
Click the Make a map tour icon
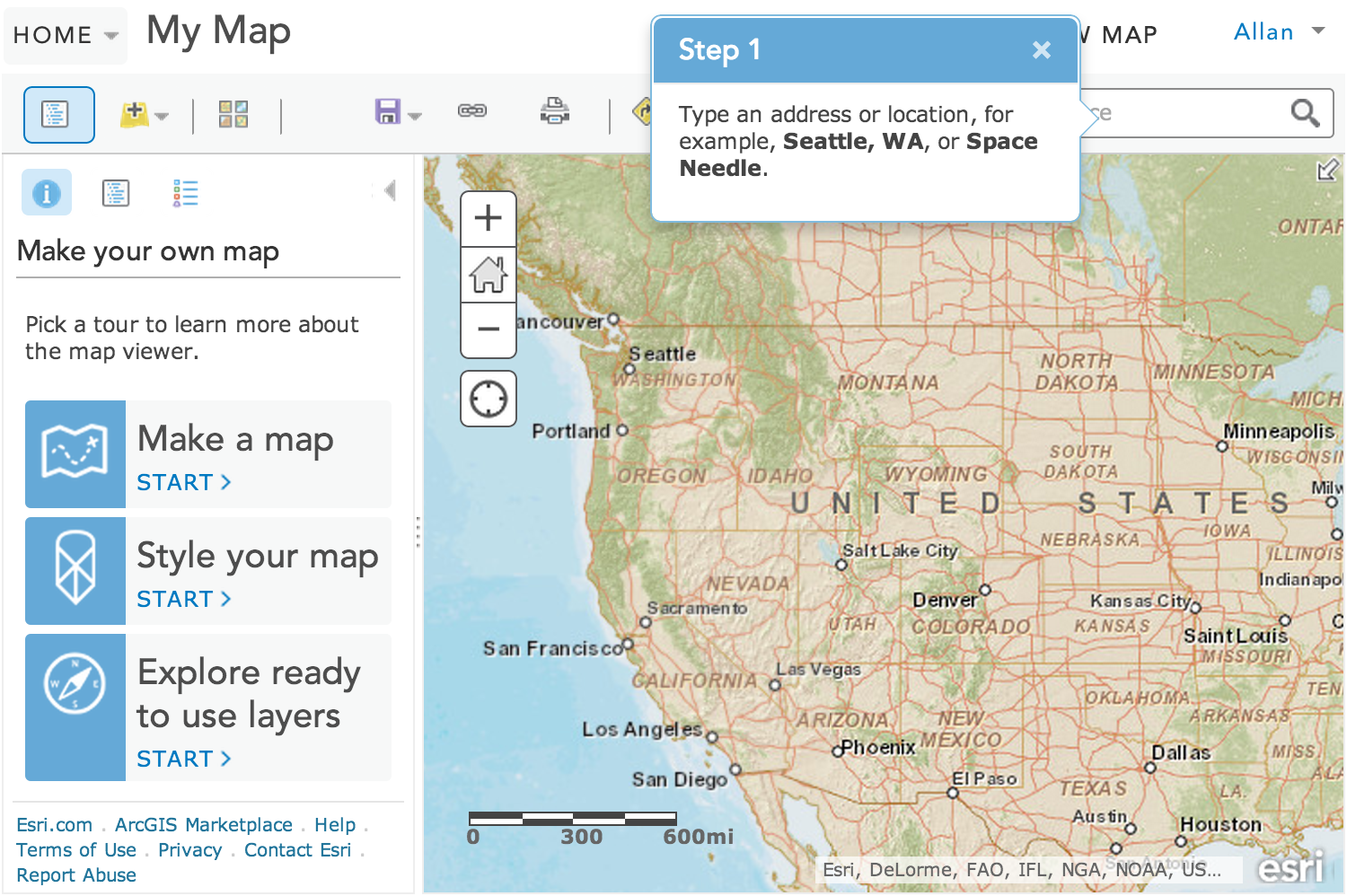pos(75,454)
